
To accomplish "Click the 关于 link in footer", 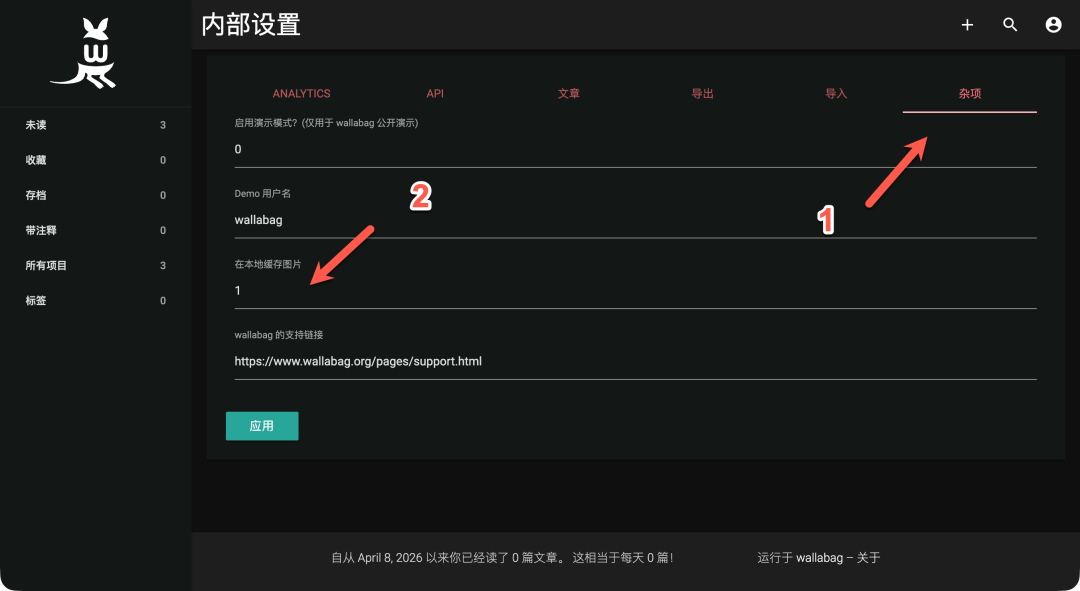I will (x=869, y=558).
